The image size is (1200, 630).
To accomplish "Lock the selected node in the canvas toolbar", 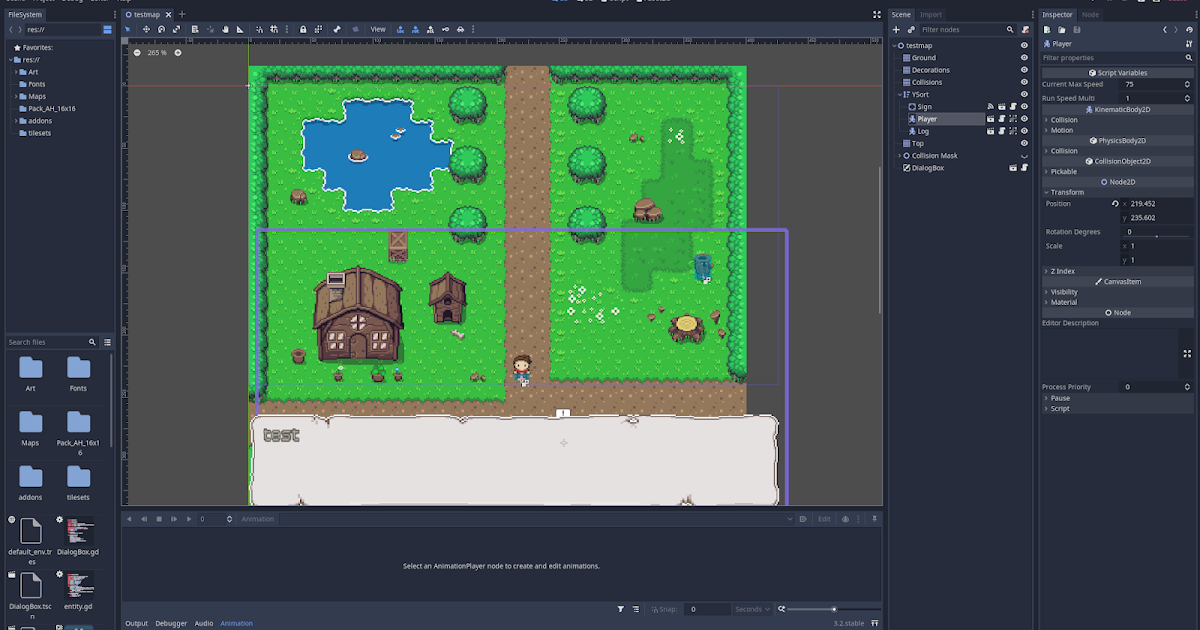I will (303, 29).
